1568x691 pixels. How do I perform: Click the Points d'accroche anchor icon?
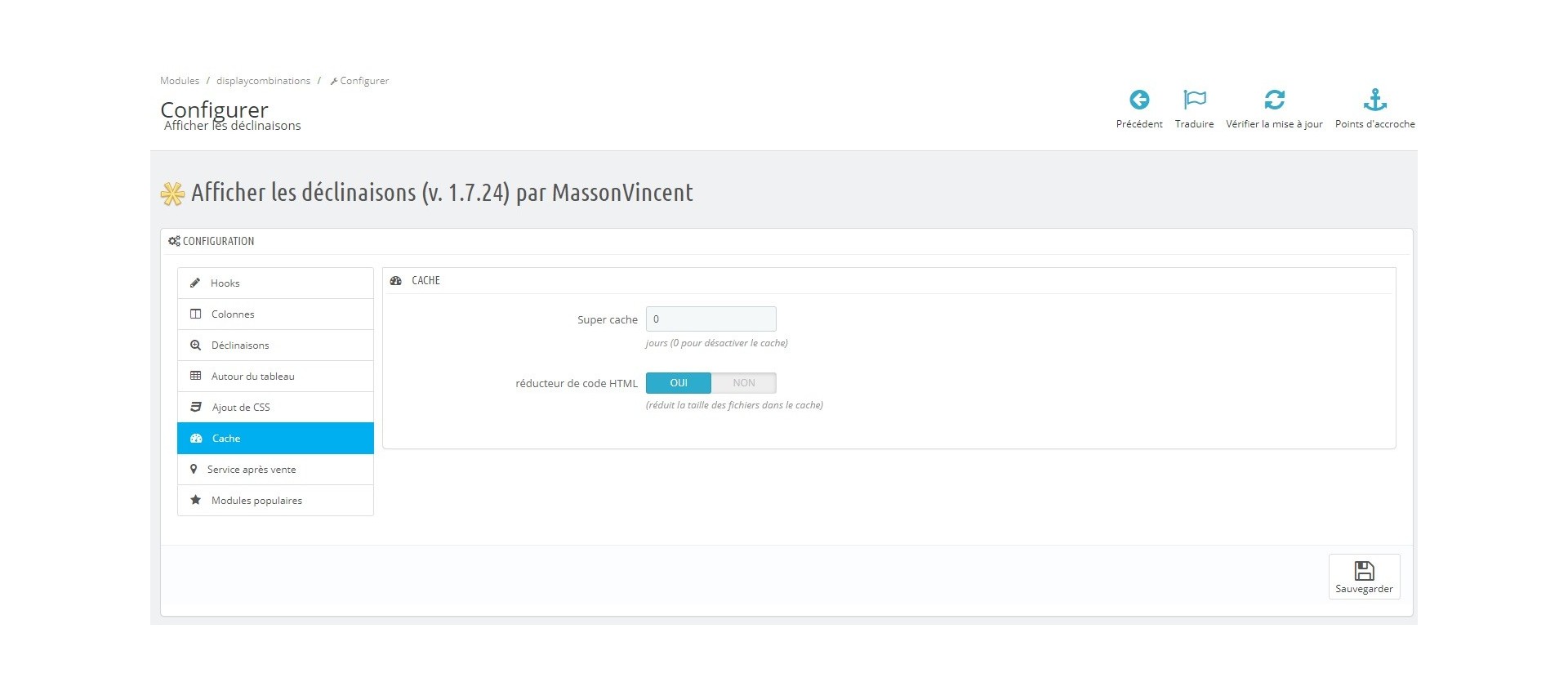(1374, 100)
